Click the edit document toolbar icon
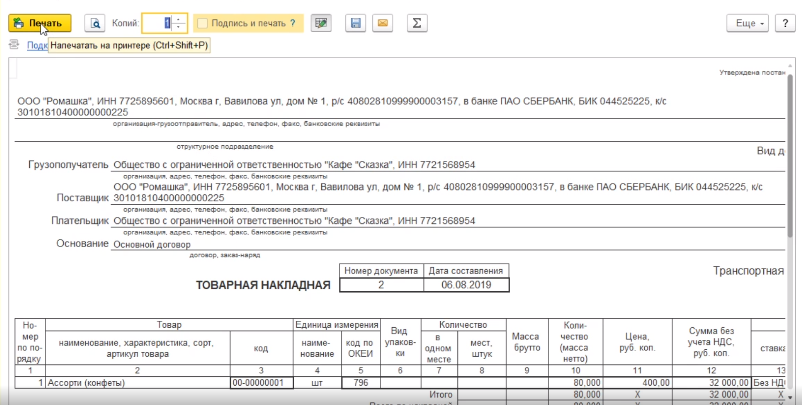Screen dimensions: 802x405 [321, 22]
